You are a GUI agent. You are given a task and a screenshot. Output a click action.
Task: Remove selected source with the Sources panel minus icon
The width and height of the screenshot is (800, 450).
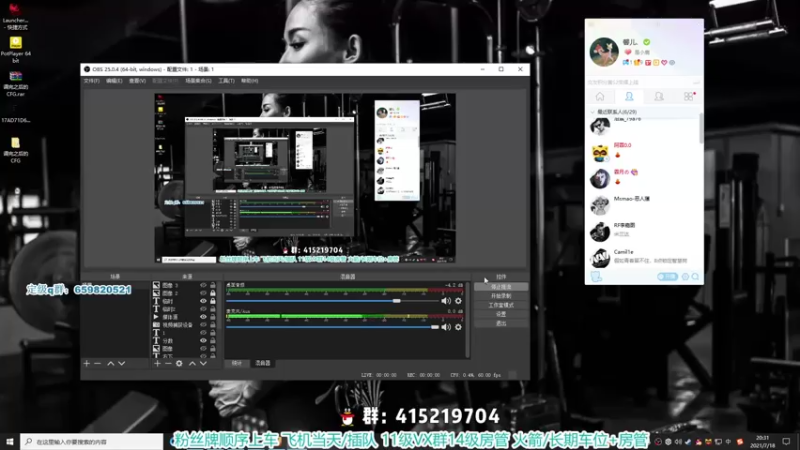point(168,363)
